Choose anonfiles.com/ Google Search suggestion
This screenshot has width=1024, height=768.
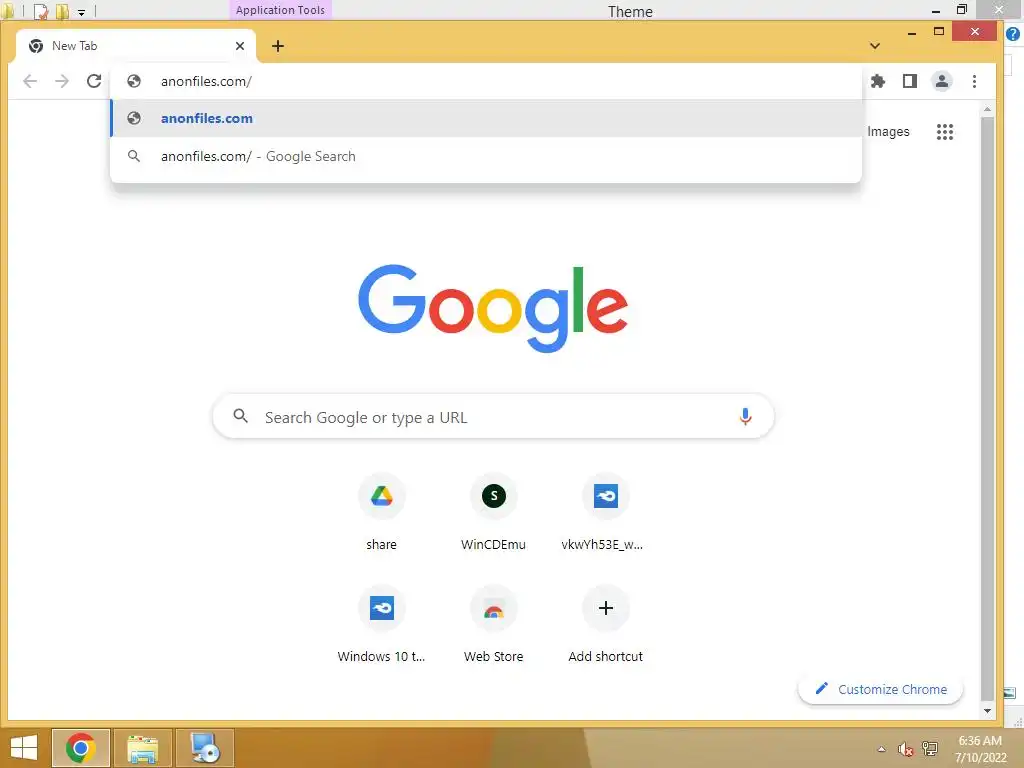(486, 156)
